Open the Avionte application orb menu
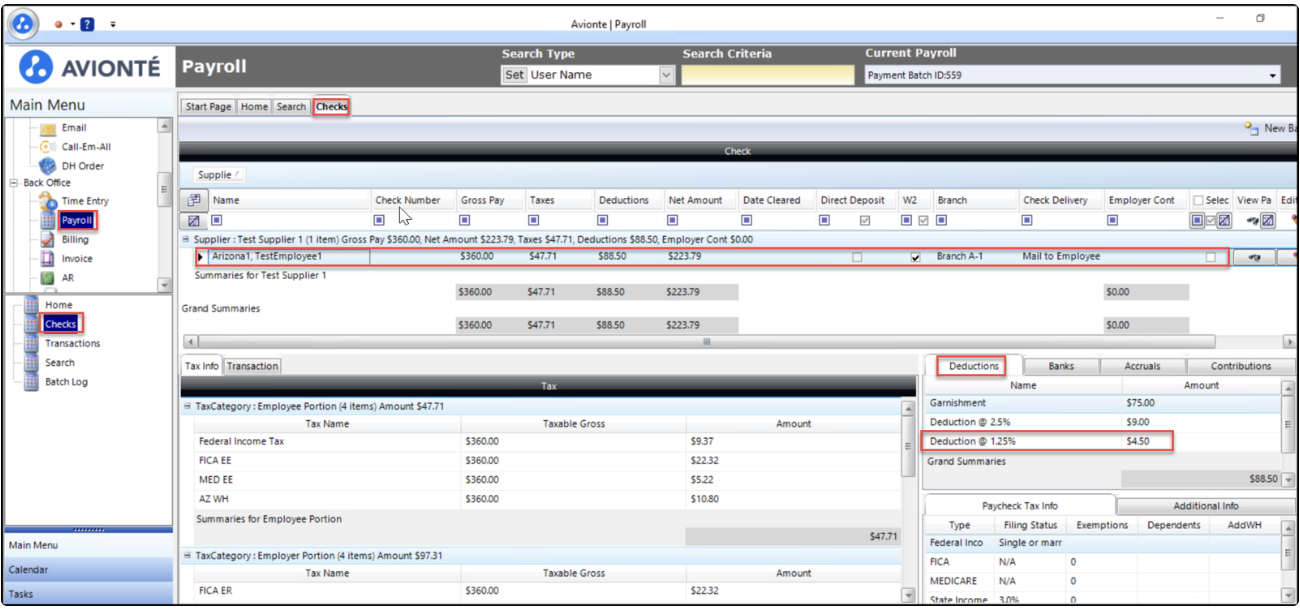 tap(23, 22)
